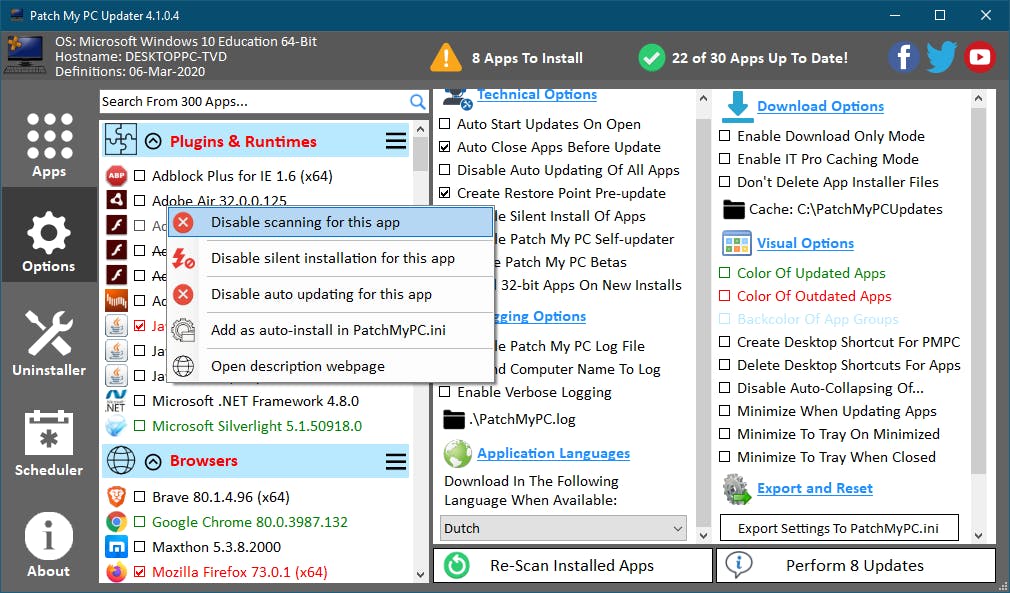Pick Color Of Outdated Apps swatch
This screenshot has width=1010, height=593.
pyautogui.click(x=725, y=296)
